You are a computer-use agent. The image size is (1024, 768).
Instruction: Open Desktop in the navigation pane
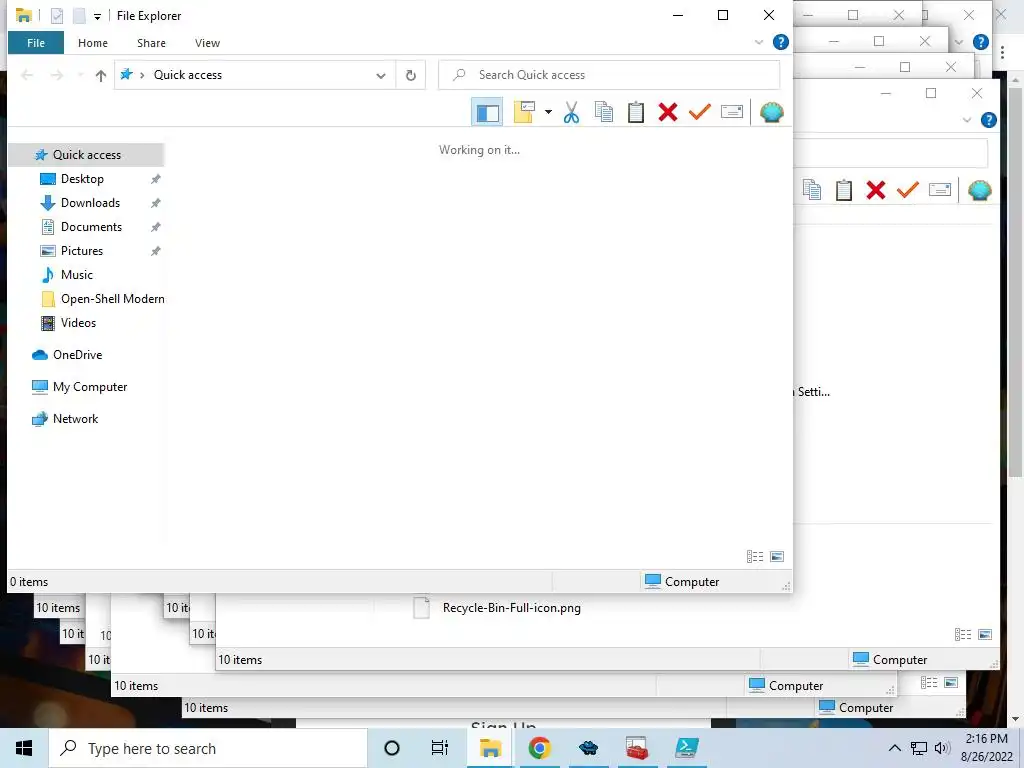(82, 179)
